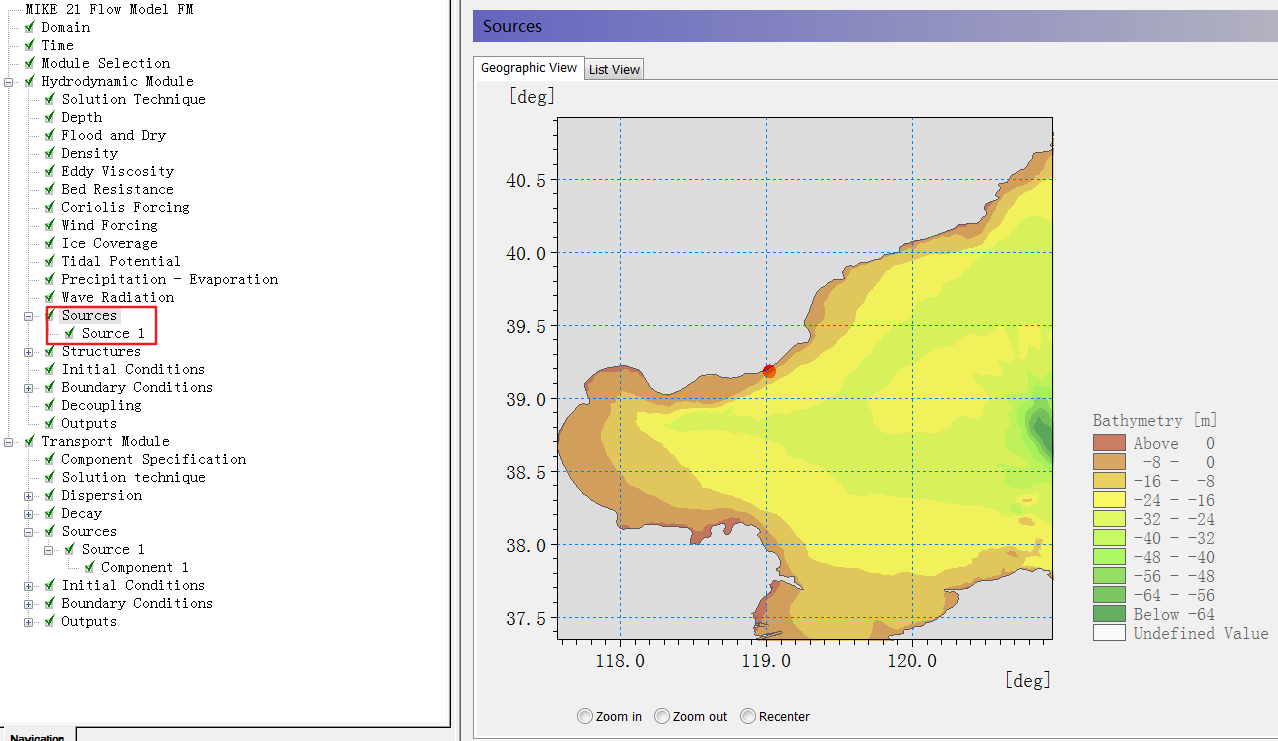Expand the Transport Outputs node

tap(29, 621)
